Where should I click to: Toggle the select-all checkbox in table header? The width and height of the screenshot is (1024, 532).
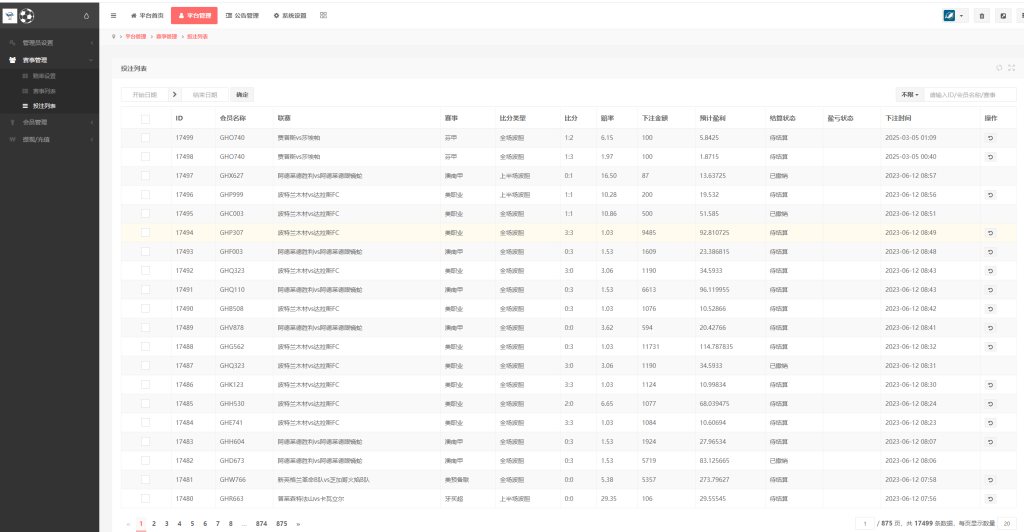click(145, 119)
